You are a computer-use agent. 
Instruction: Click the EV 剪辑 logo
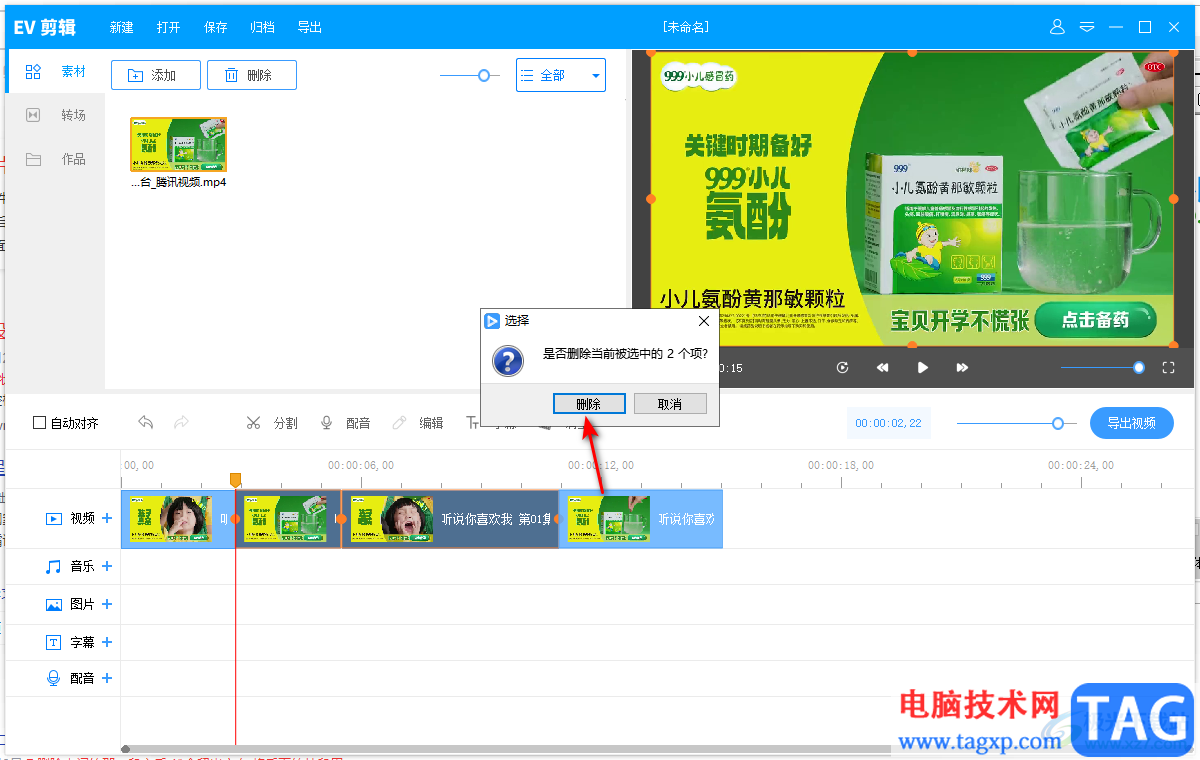(x=45, y=27)
